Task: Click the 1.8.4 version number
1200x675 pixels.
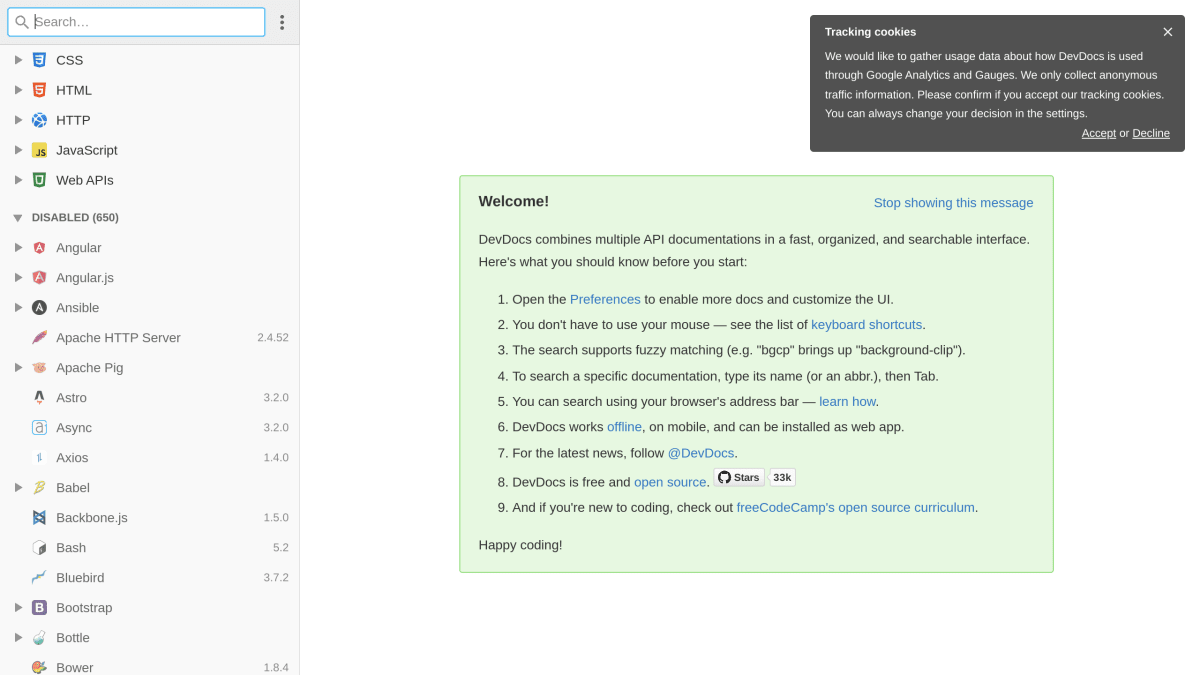Action: click(x=276, y=667)
